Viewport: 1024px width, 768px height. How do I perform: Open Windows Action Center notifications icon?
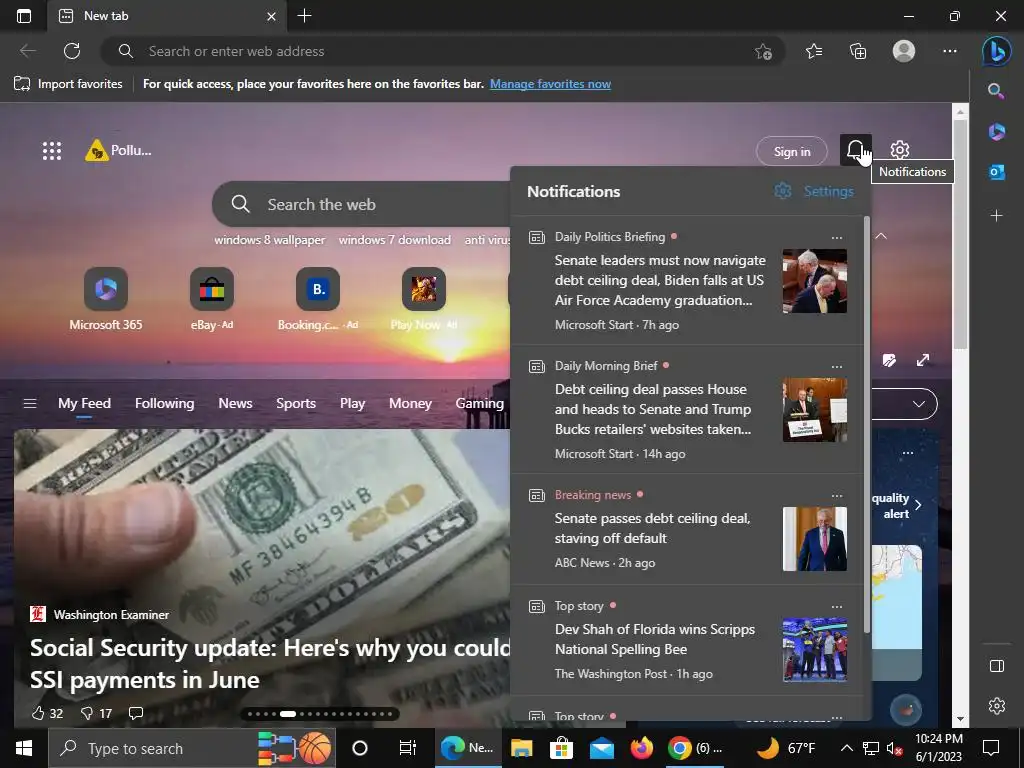point(991,748)
